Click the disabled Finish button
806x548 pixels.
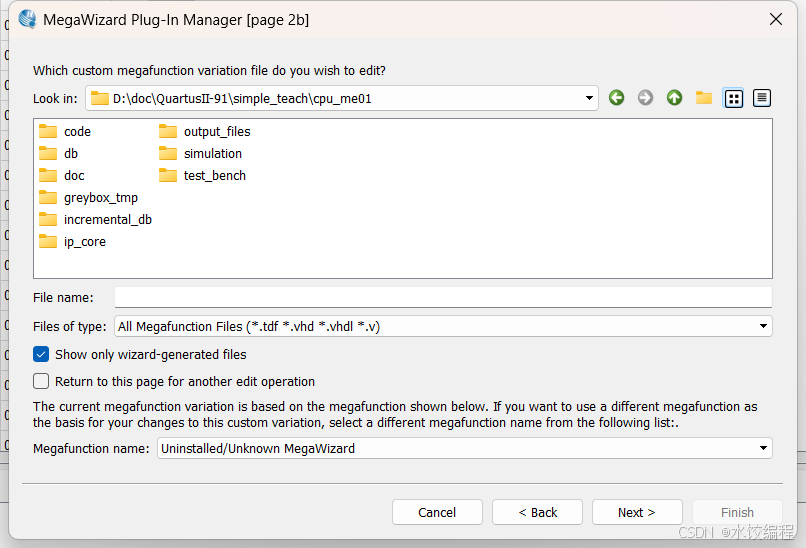(737, 512)
